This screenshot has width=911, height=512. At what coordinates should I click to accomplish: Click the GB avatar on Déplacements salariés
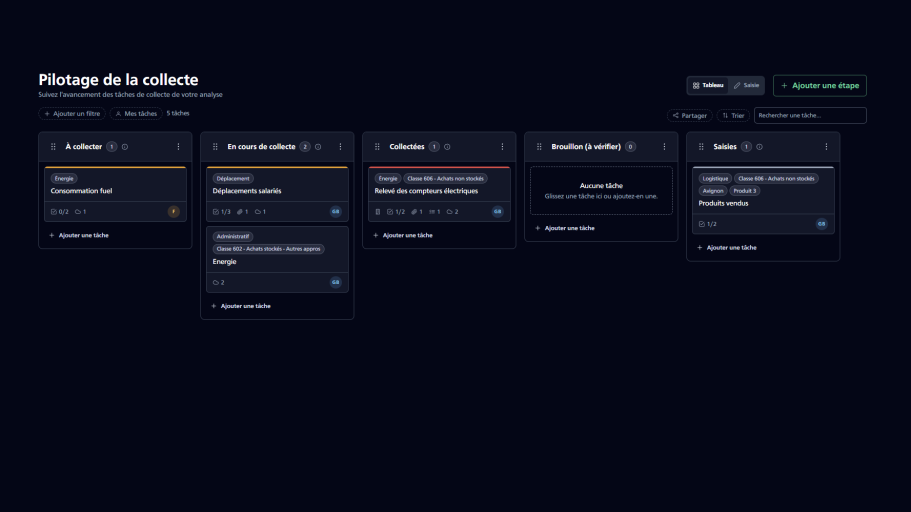point(336,212)
